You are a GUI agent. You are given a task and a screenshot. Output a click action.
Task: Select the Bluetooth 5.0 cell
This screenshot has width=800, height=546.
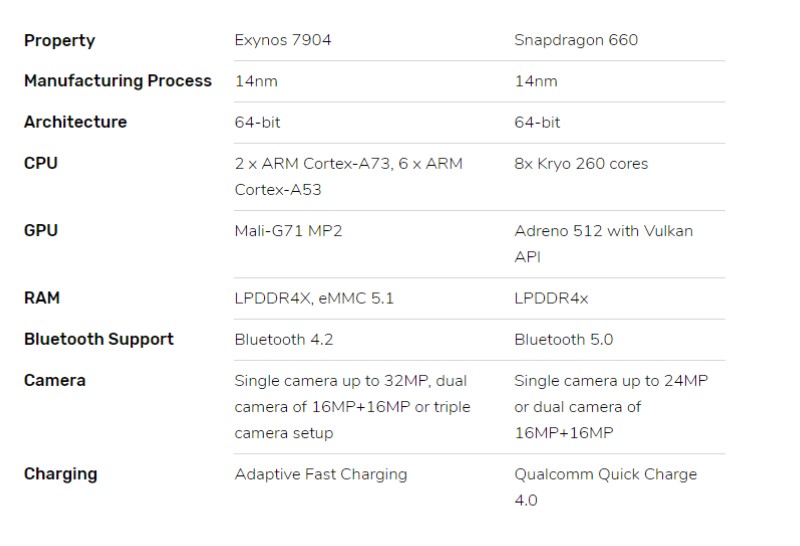(564, 339)
